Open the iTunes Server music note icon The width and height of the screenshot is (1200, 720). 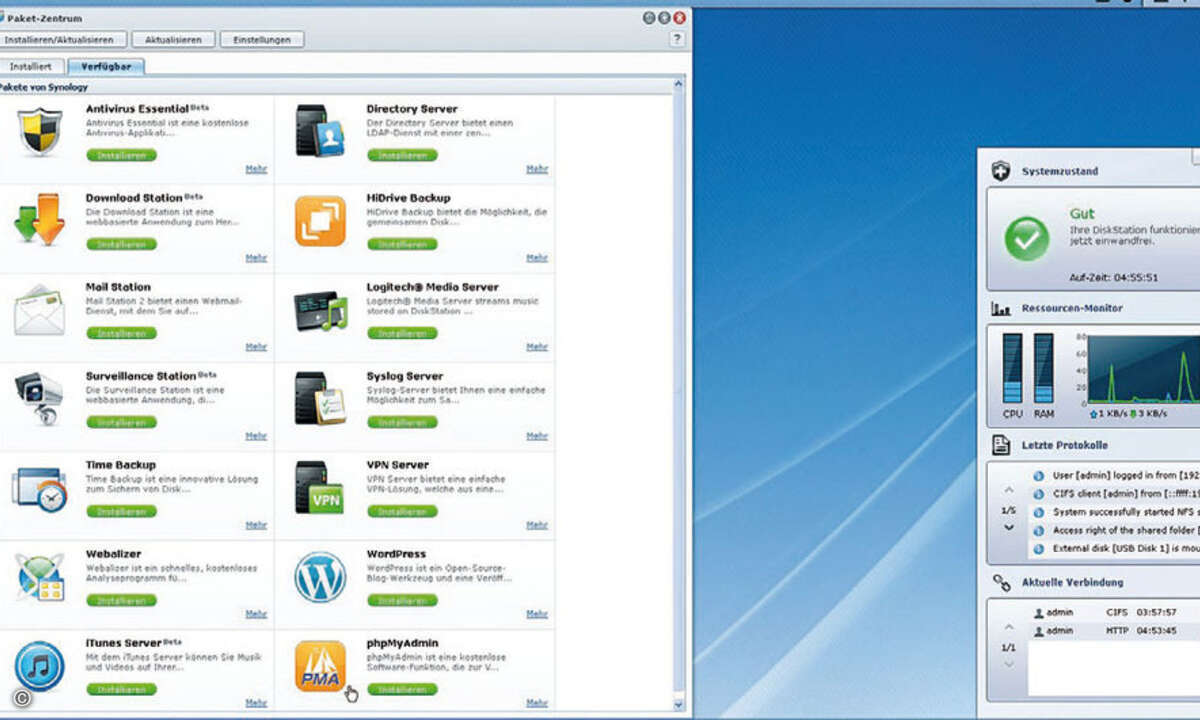40,666
